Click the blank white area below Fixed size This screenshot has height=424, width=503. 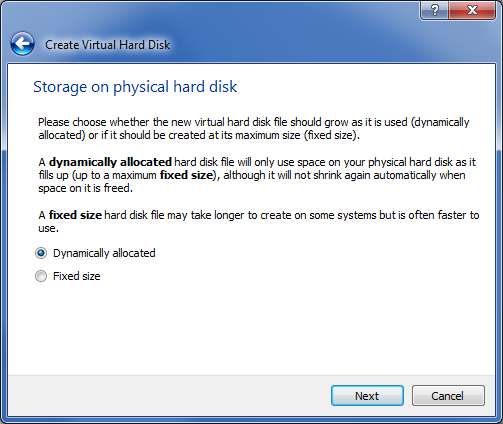[252, 328]
